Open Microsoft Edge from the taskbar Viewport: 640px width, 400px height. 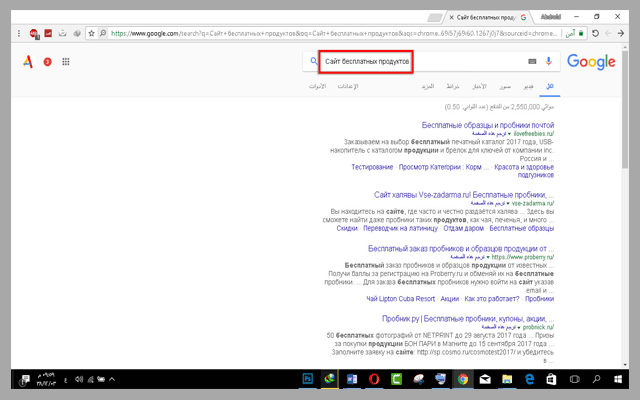click(x=527, y=379)
